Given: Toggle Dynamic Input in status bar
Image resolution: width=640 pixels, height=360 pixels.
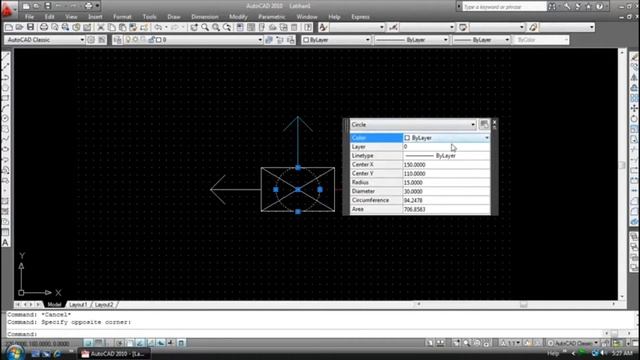Looking at the screenshot, I should (x=161, y=343).
